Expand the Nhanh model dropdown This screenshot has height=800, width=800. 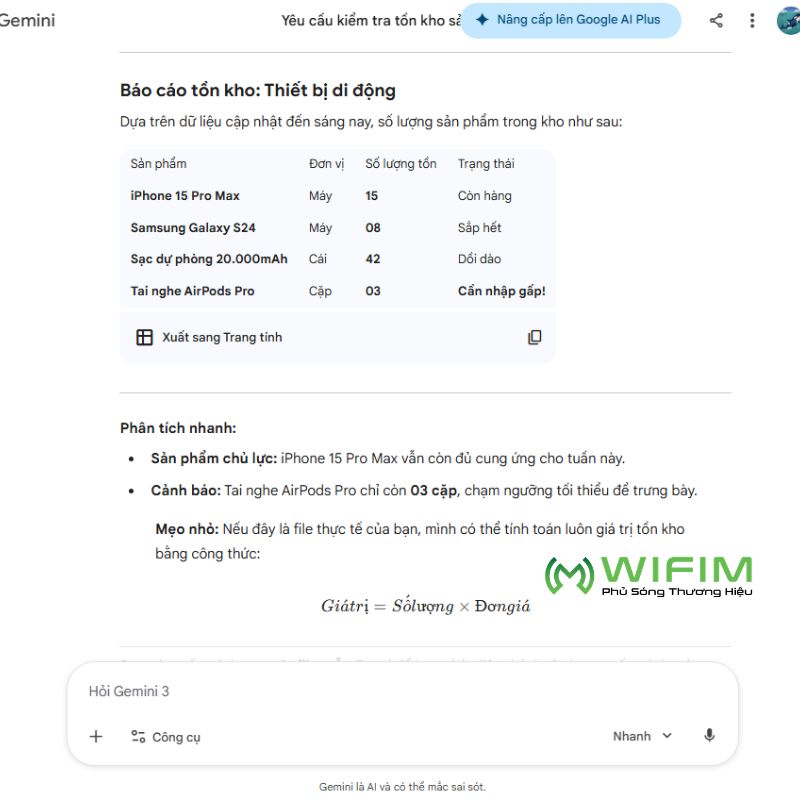[x=642, y=736]
